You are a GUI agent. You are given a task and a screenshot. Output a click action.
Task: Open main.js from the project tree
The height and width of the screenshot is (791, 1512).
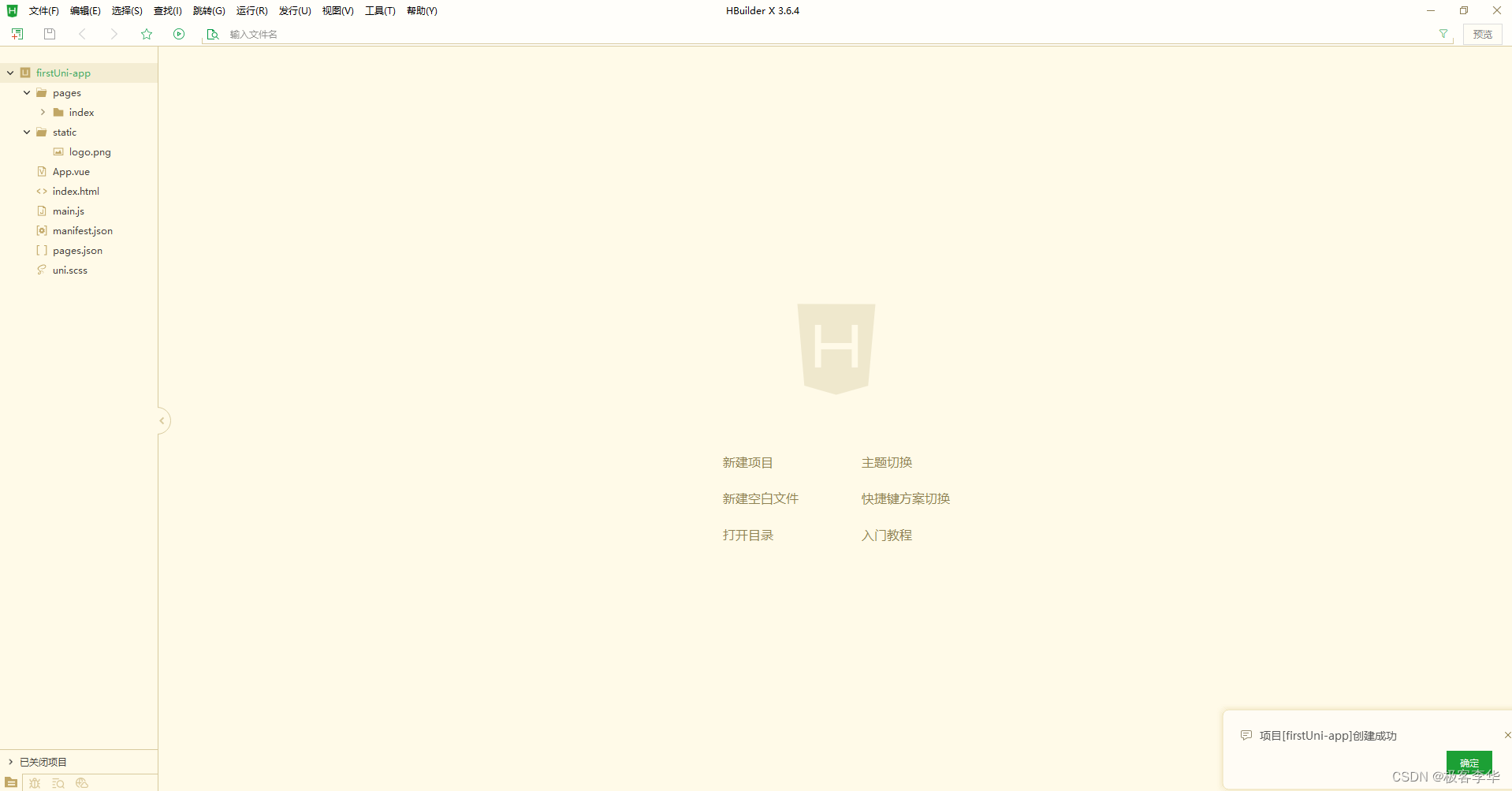tap(69, 211)
